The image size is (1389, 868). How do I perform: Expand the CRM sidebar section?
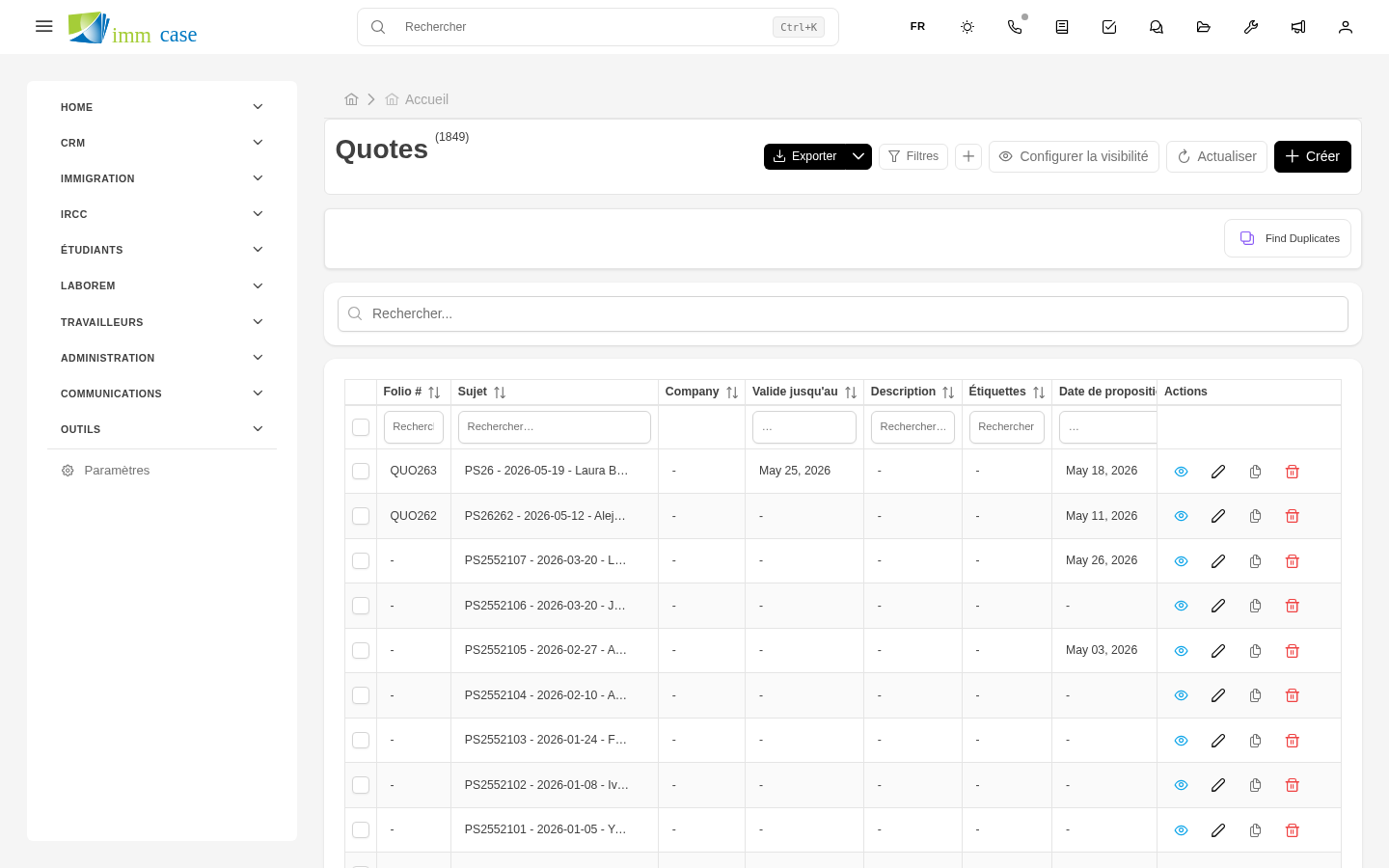pyautogui.click(x=162, y=143)
